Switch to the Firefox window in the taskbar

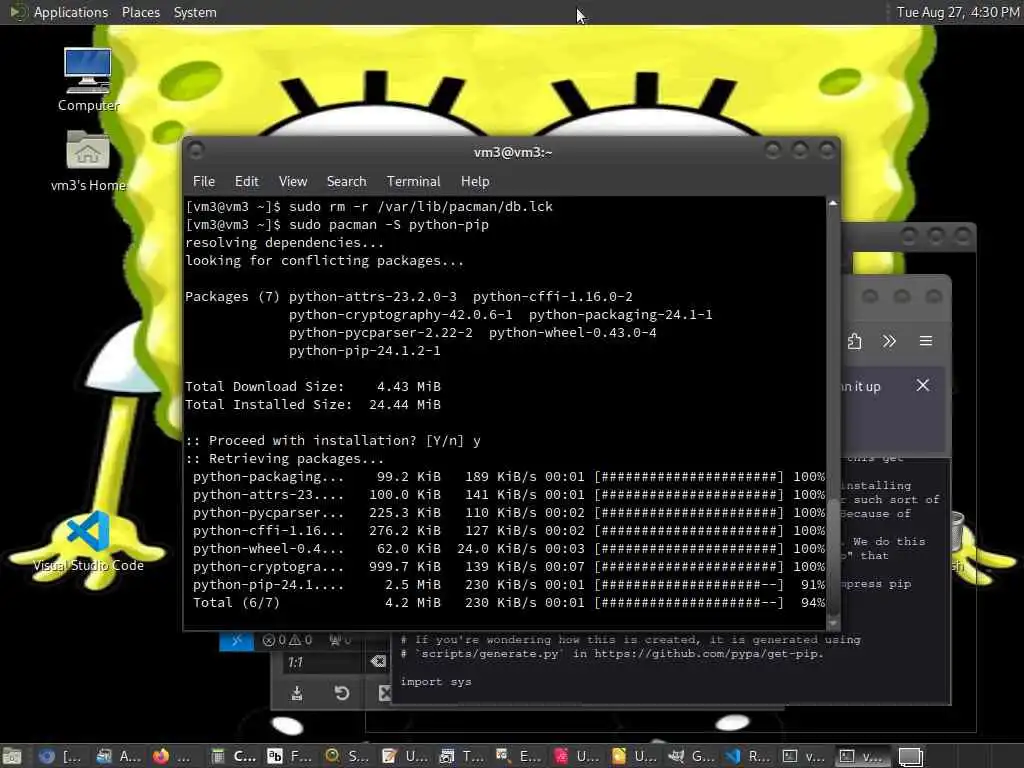172,756
